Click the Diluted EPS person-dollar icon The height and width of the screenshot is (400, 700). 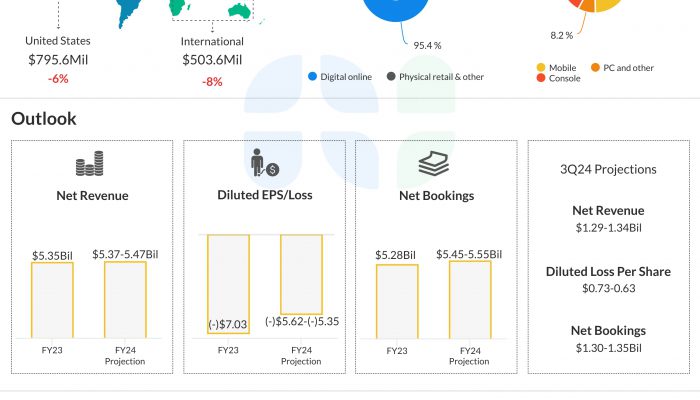pyautogui.click(x=264, y=163)
